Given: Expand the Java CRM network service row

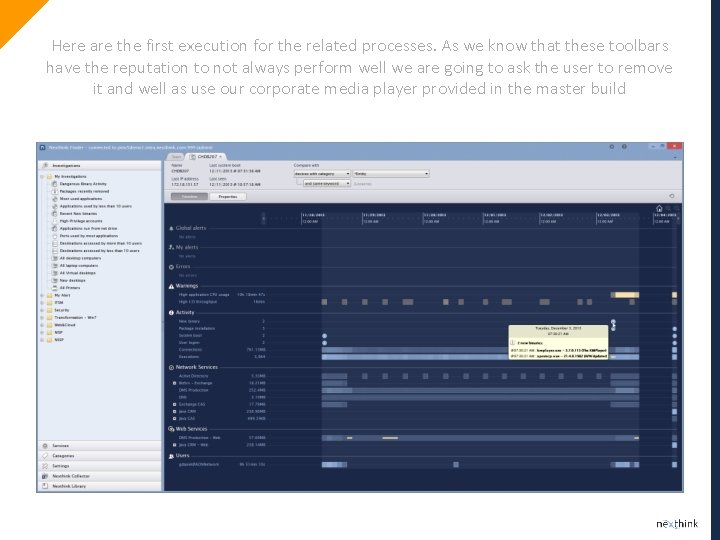Looking at the screenshot, I should [x=174, y=411].
